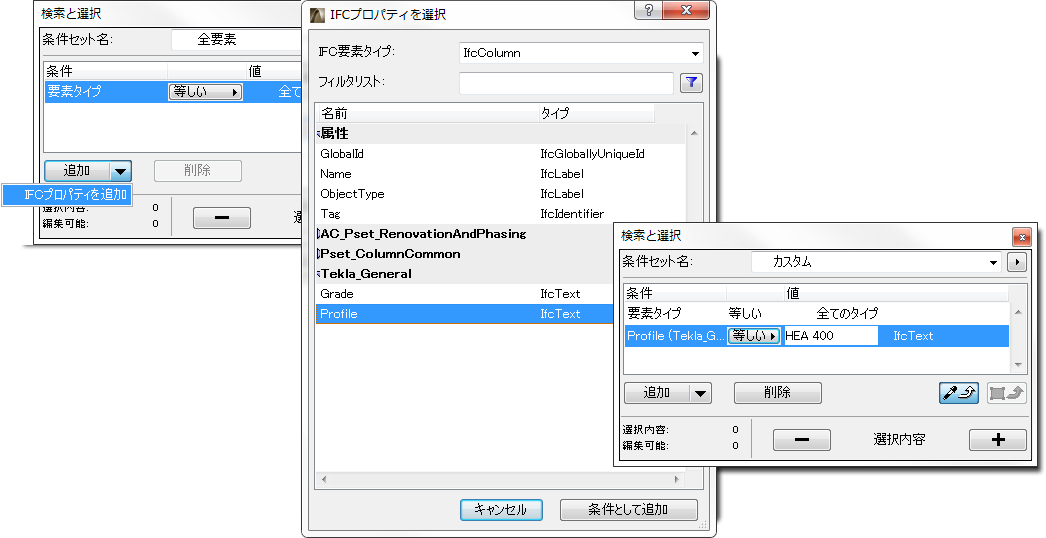Click the horizontal scrollbar in property list
This screenshot has height=538, width=1046.
tap(500, 479)
